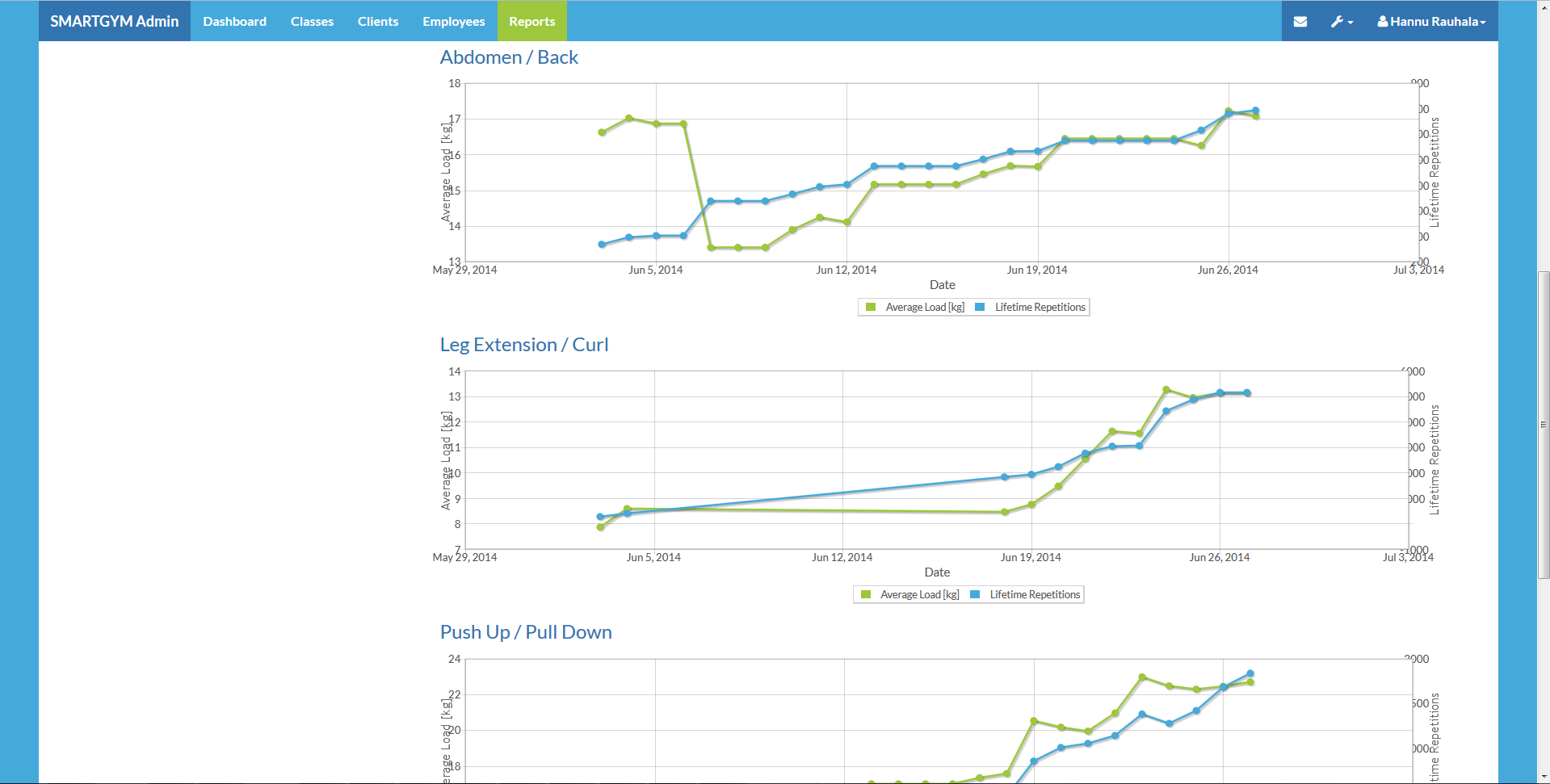Viewport: 1550px width, 784px height.
Task: Toggle Lifetime Repetitions legend in Leg Extension chart
Action: [x=1035, y=595]
